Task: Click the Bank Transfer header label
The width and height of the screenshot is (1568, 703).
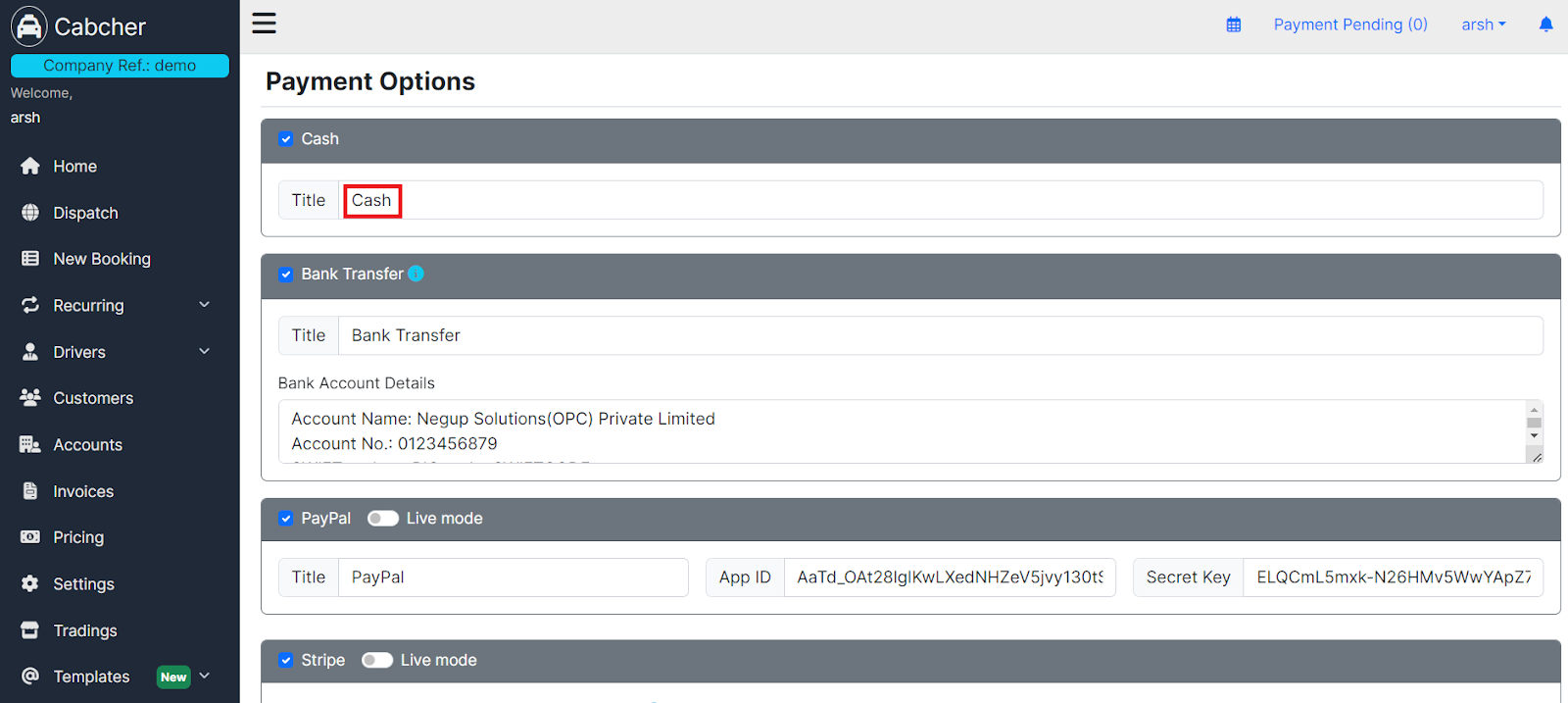Action: coord(353,275)
